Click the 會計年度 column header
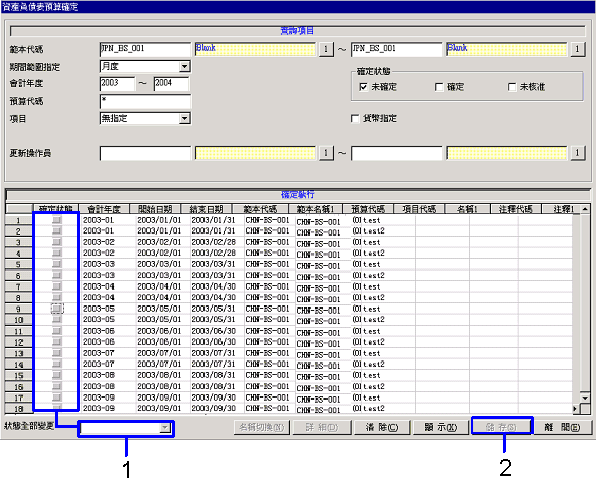The image size is (600, 485). pyautogui.click(x=104, y=209)
